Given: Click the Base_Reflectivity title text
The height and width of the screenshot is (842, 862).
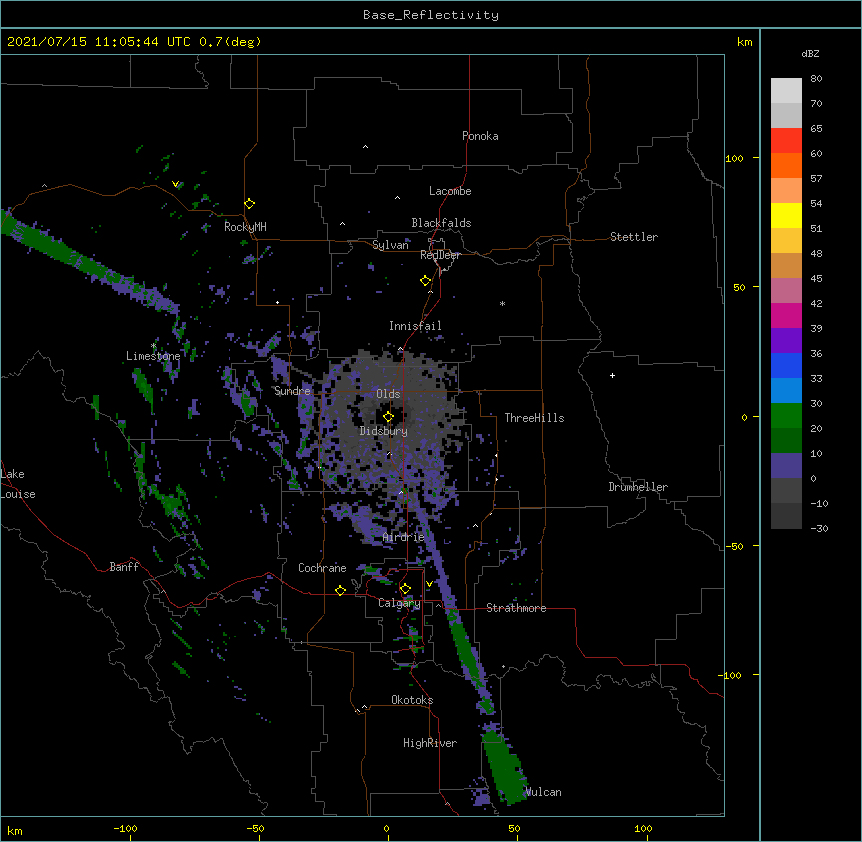Looking at the screenshot, I should (x=431, y=15).
